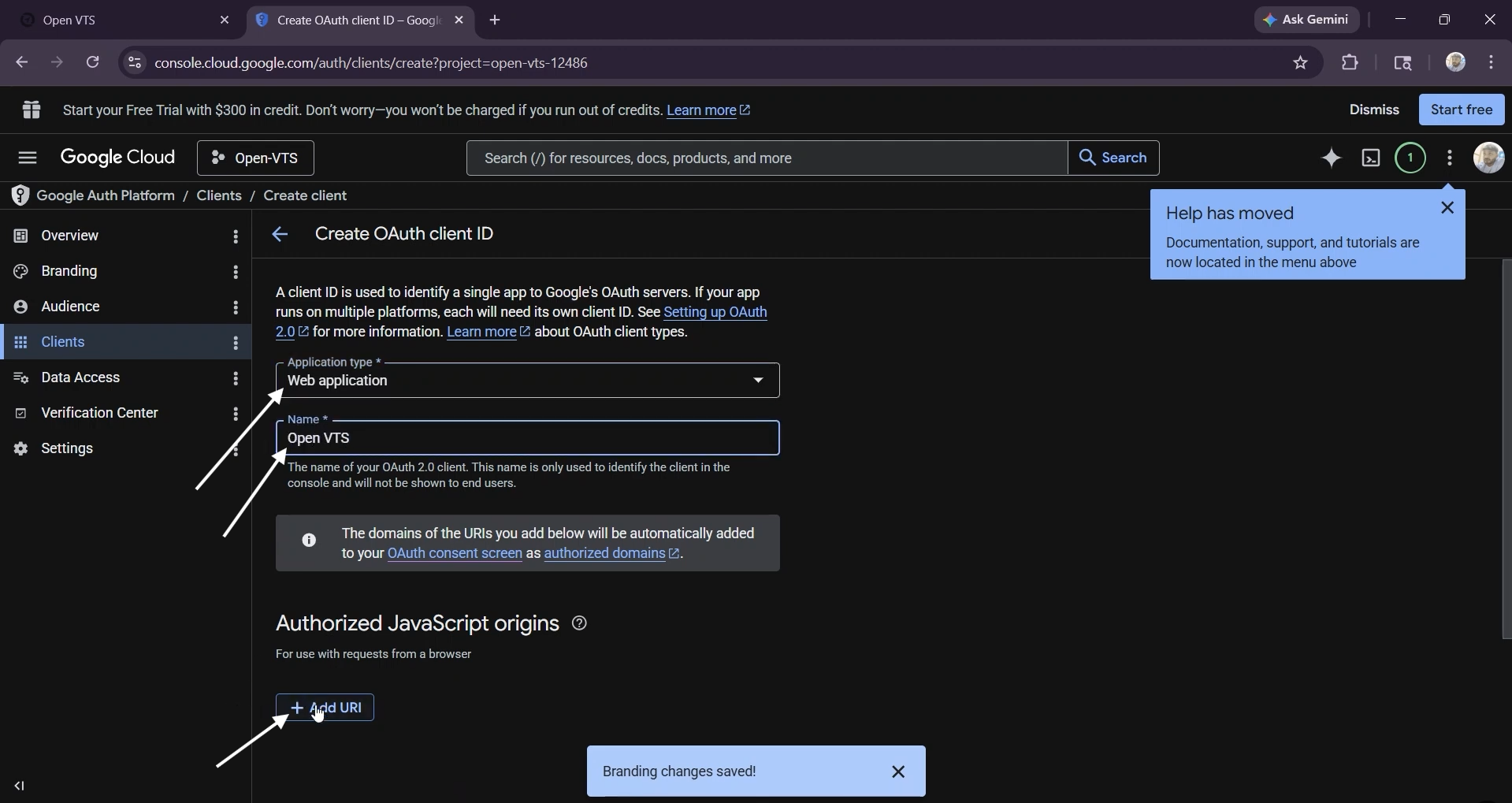Open the OAuth consent screen link

pos(455,553)
